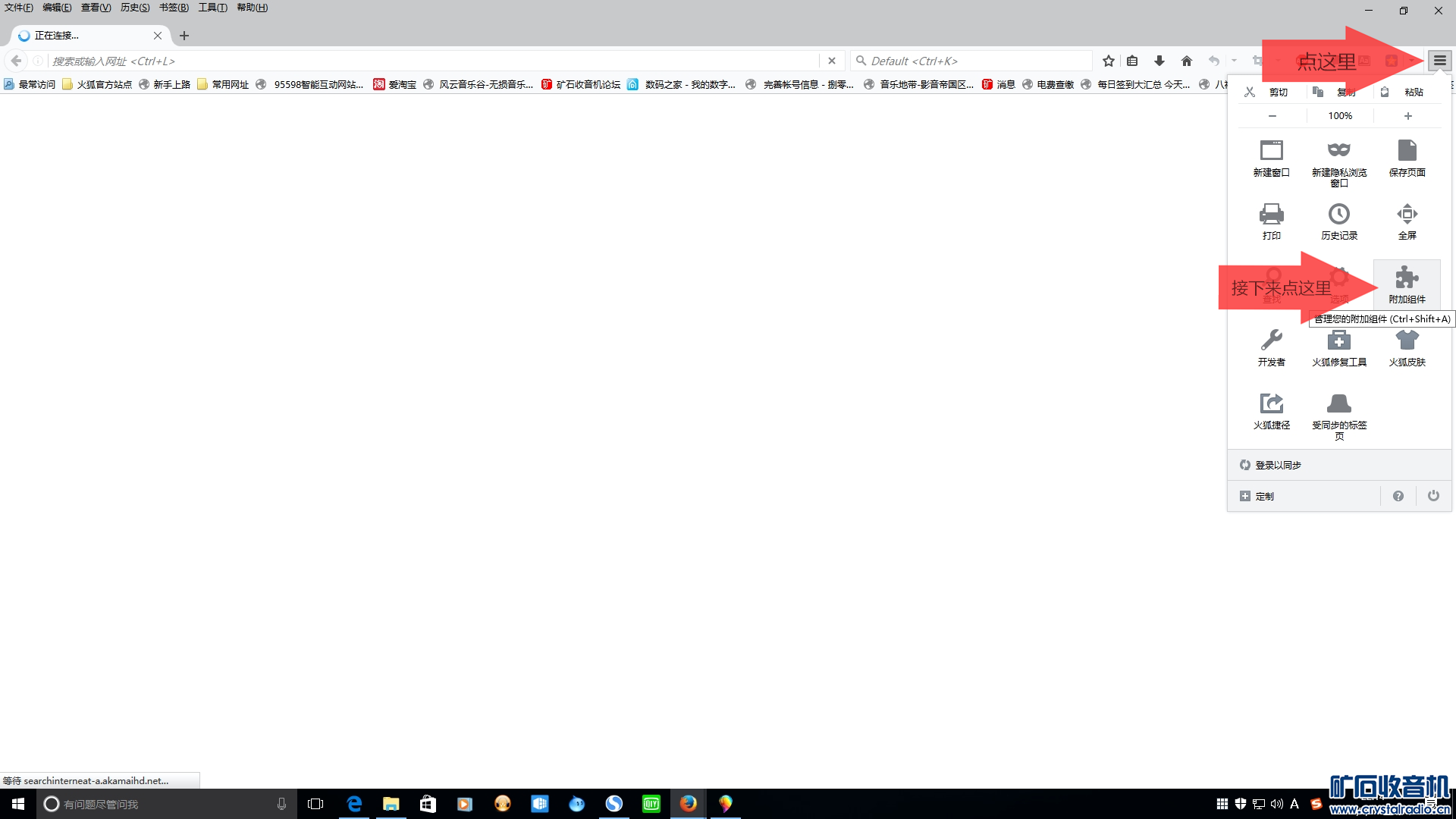Toggle the hamburger menu button

[1439, 61]
